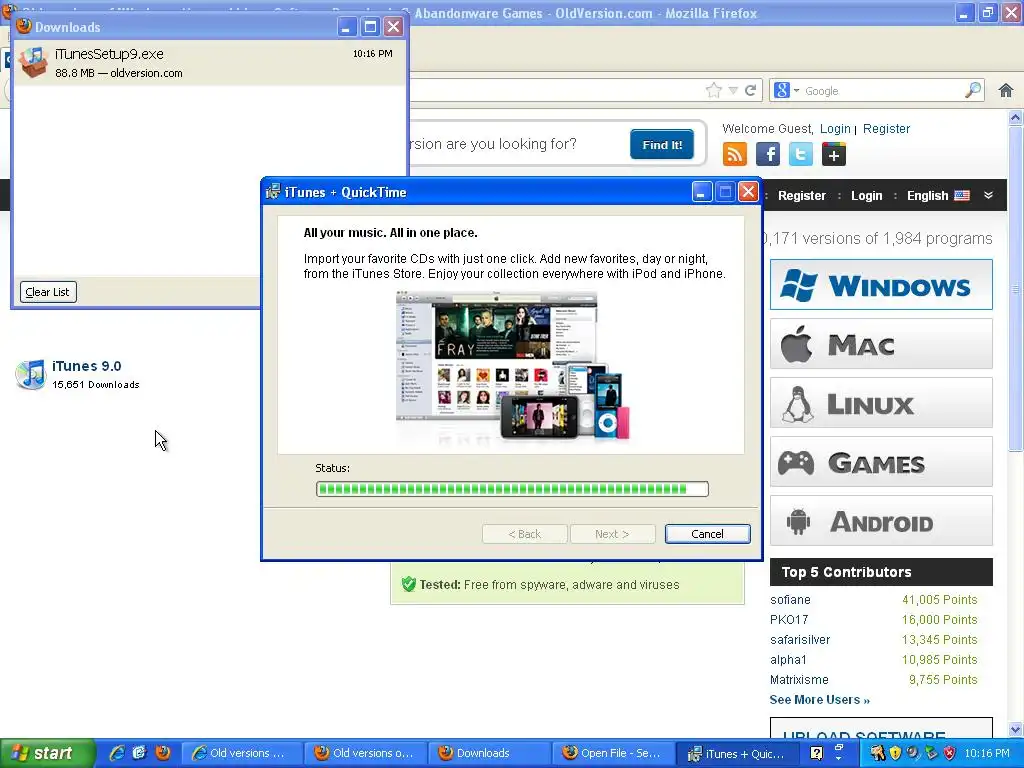Open contributor alpha1's profile
Image resolution: width=1024 pixels, height=768 pixels.
pos(788,660)
